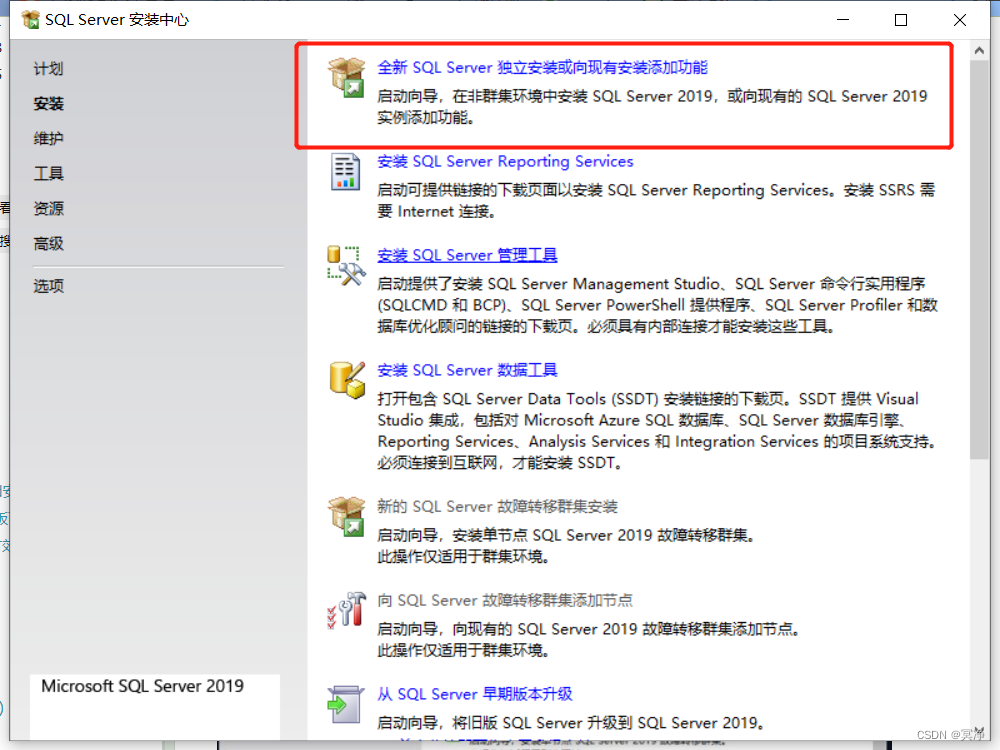Viewport: 1000px width, 750px height.
Task: Select 安装 in the left navigation
Action: pos(48,103)
